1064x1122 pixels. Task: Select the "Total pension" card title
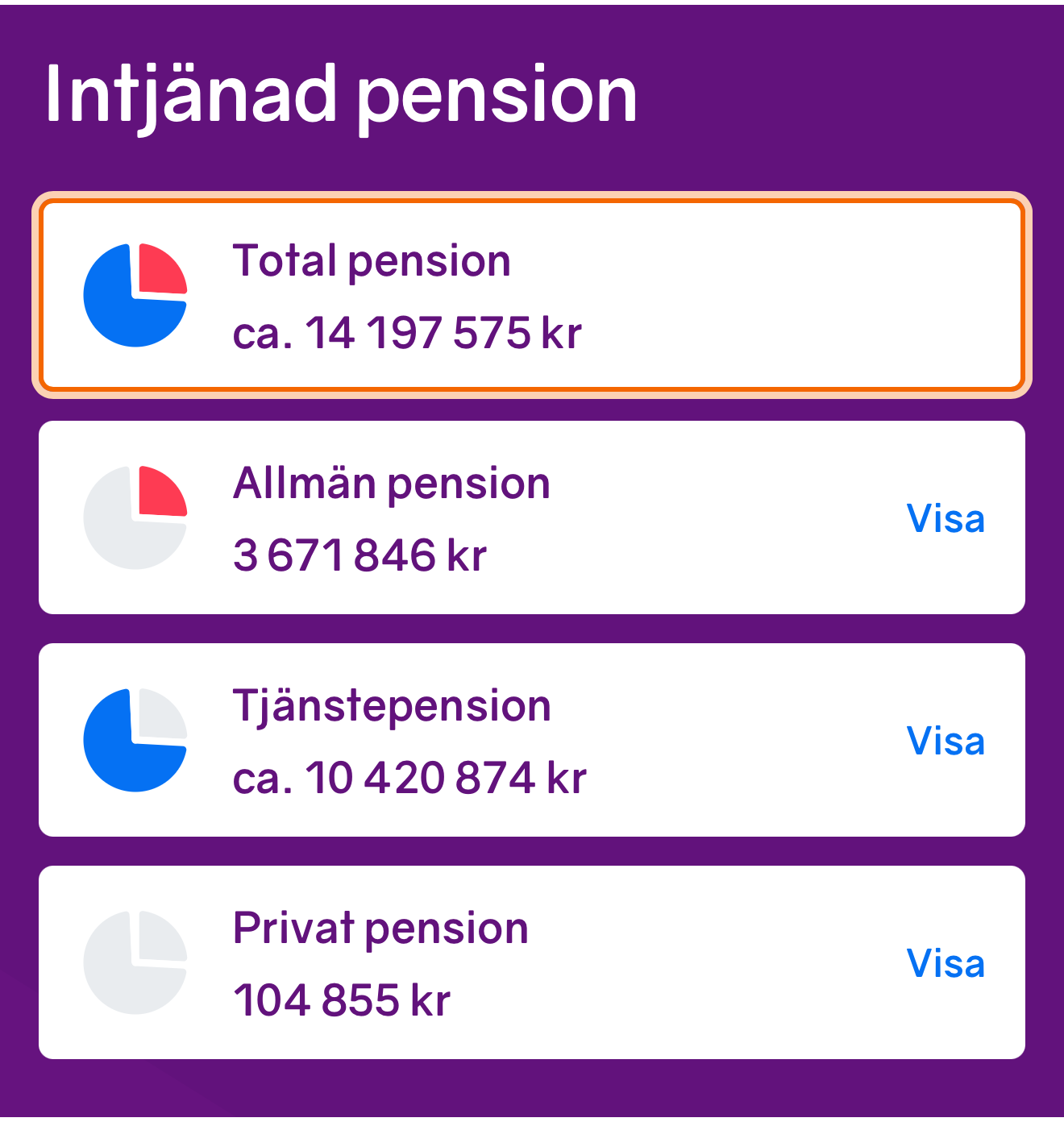point(372,261)
